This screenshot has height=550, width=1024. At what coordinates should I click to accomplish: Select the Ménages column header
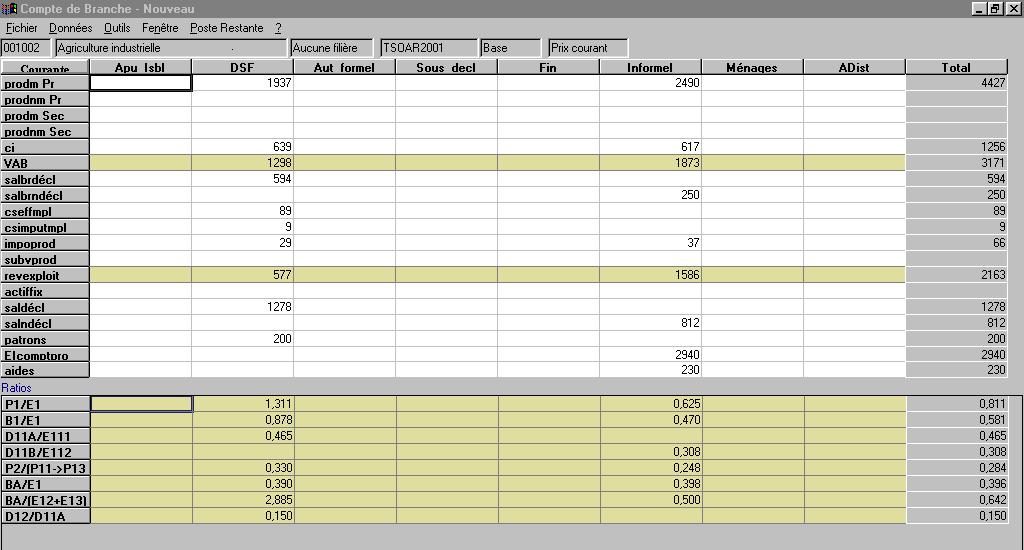click(752, 68)
